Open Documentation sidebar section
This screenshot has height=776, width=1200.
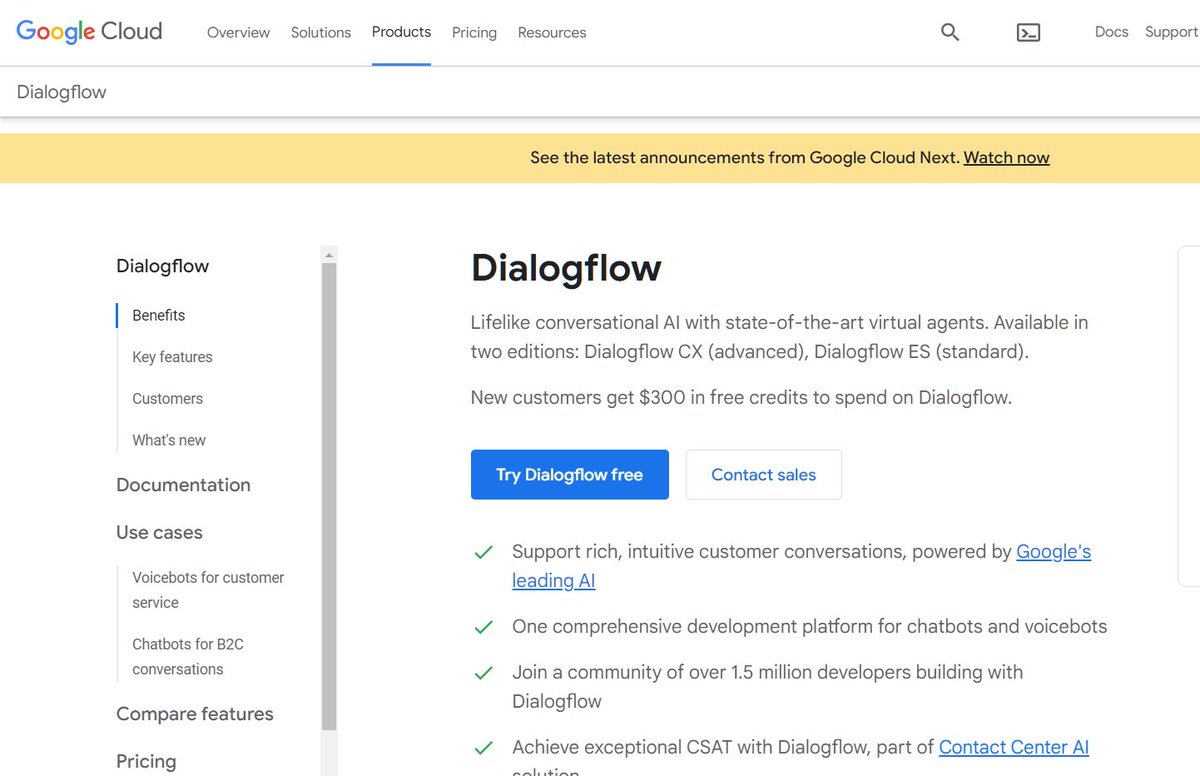(183, 485)
